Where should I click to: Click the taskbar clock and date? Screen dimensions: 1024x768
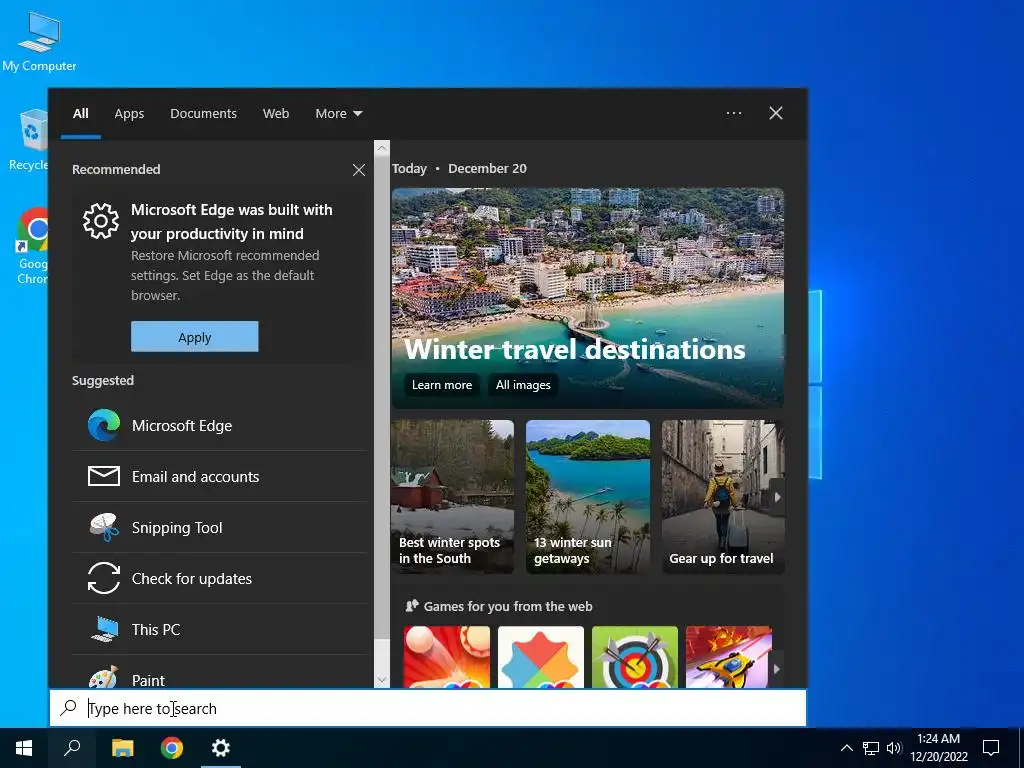click(938, 748)
